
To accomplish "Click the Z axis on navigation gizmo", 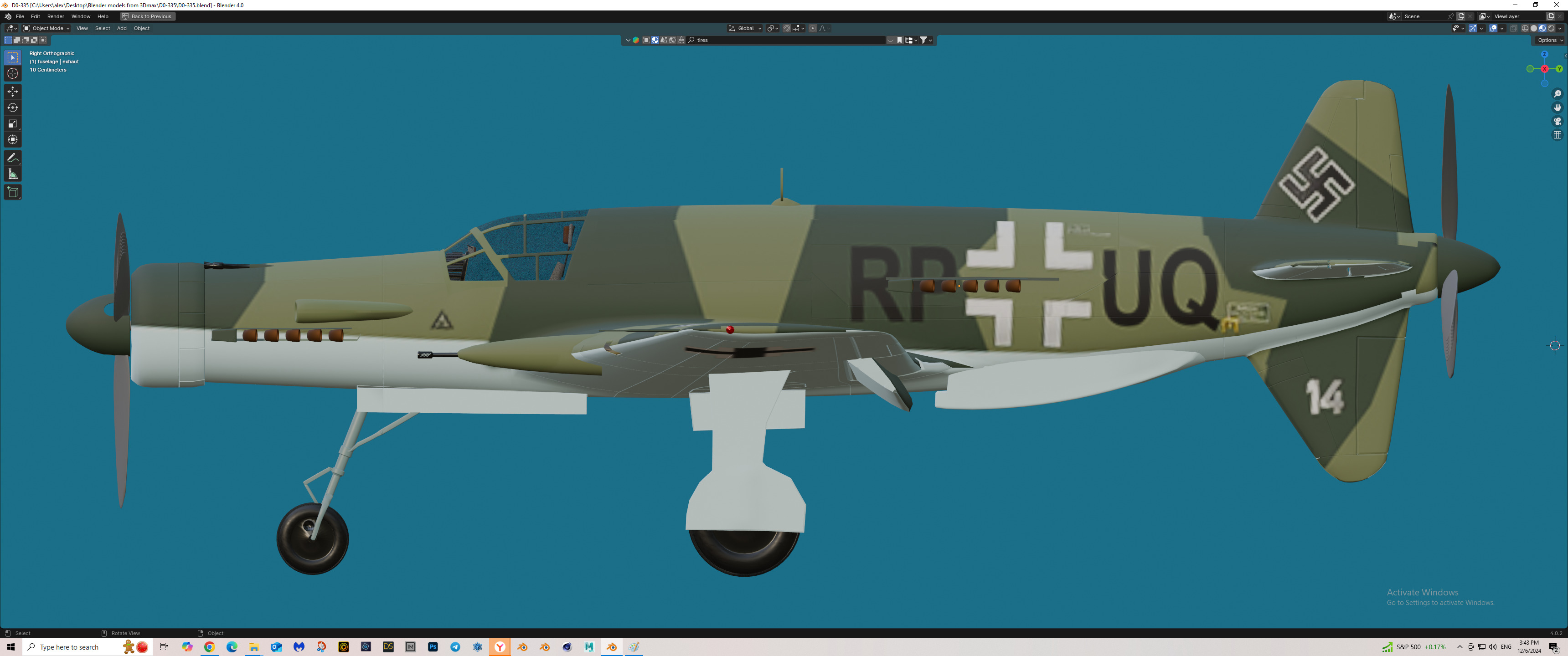I will (1544, 55).
